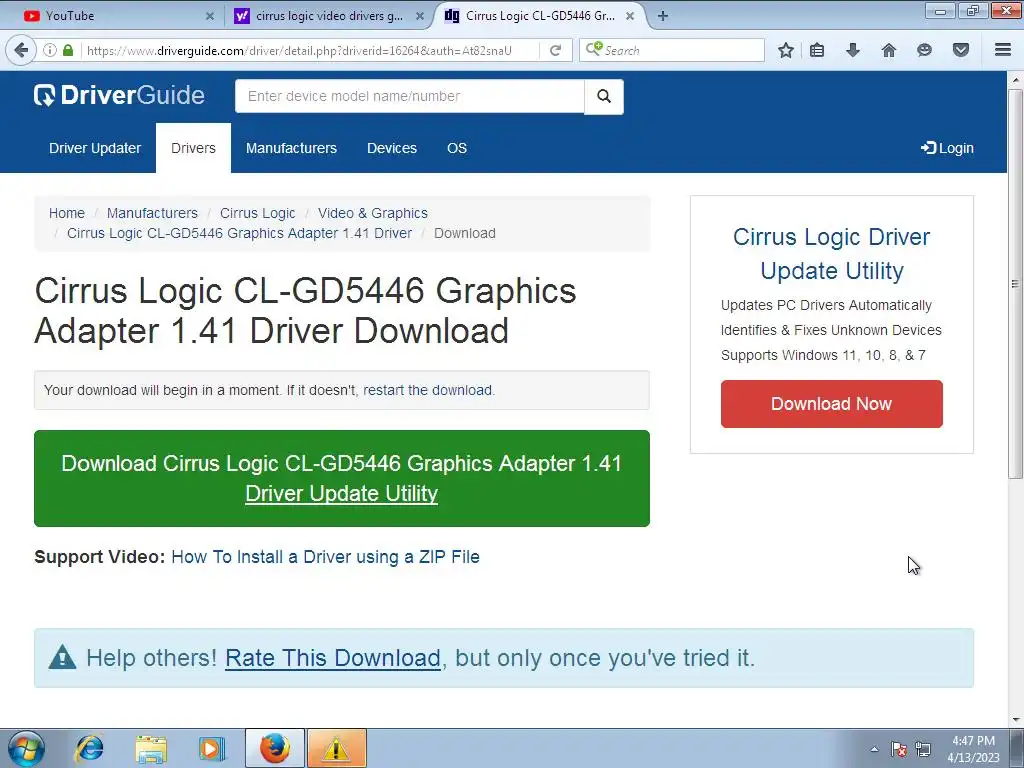The width and height of the screenshot is (1024, 768).
Task: Bookmark this page with the star icon
Action: (786, 50)
